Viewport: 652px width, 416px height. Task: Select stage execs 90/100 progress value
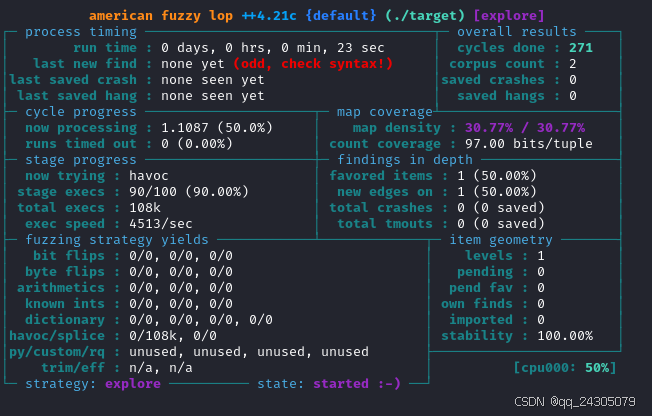189,192
